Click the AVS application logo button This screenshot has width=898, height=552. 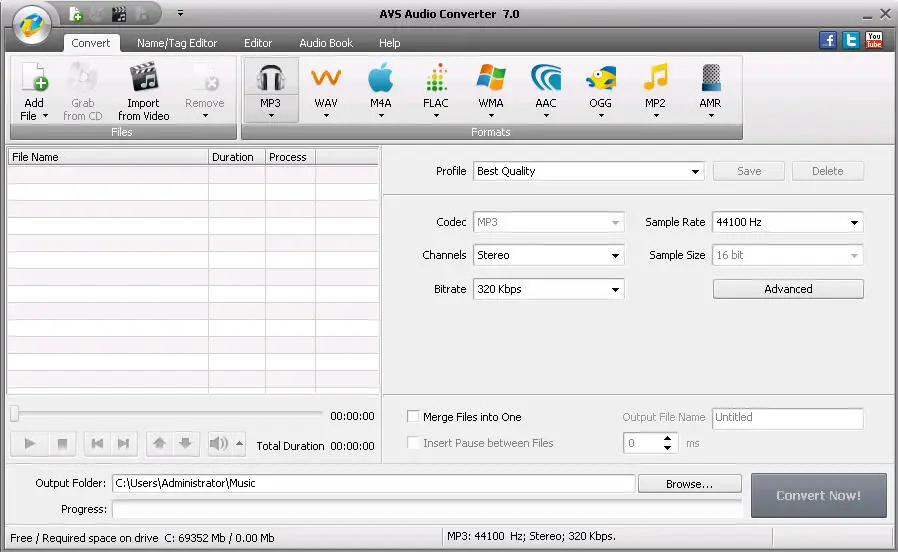[x=32, y=25]
